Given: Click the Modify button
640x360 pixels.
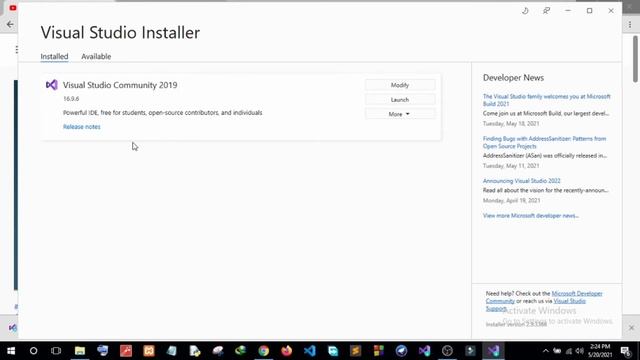Looking at the screenshot, I should point(400,85).
